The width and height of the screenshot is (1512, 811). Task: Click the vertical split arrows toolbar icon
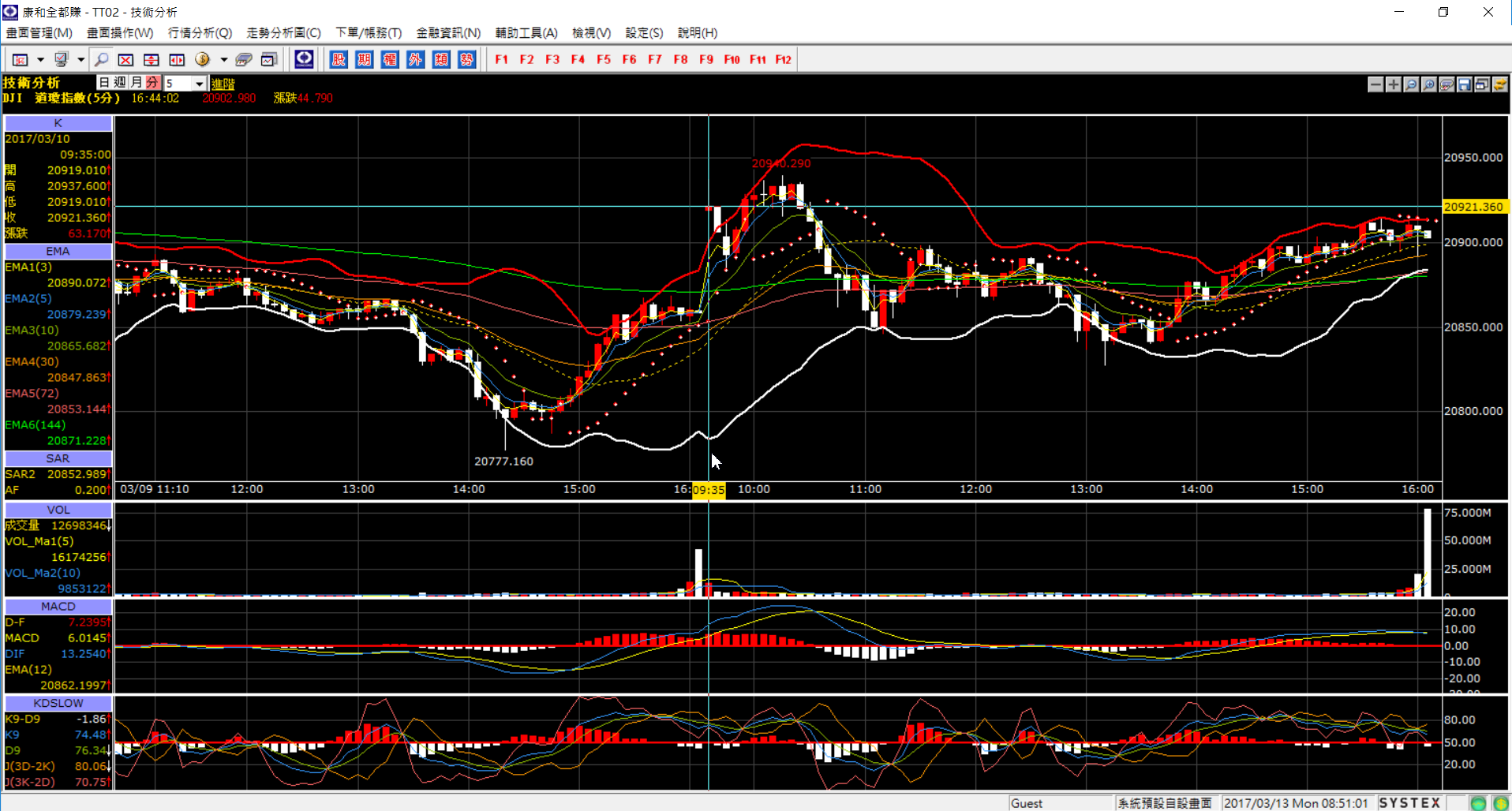pos(152,59)
